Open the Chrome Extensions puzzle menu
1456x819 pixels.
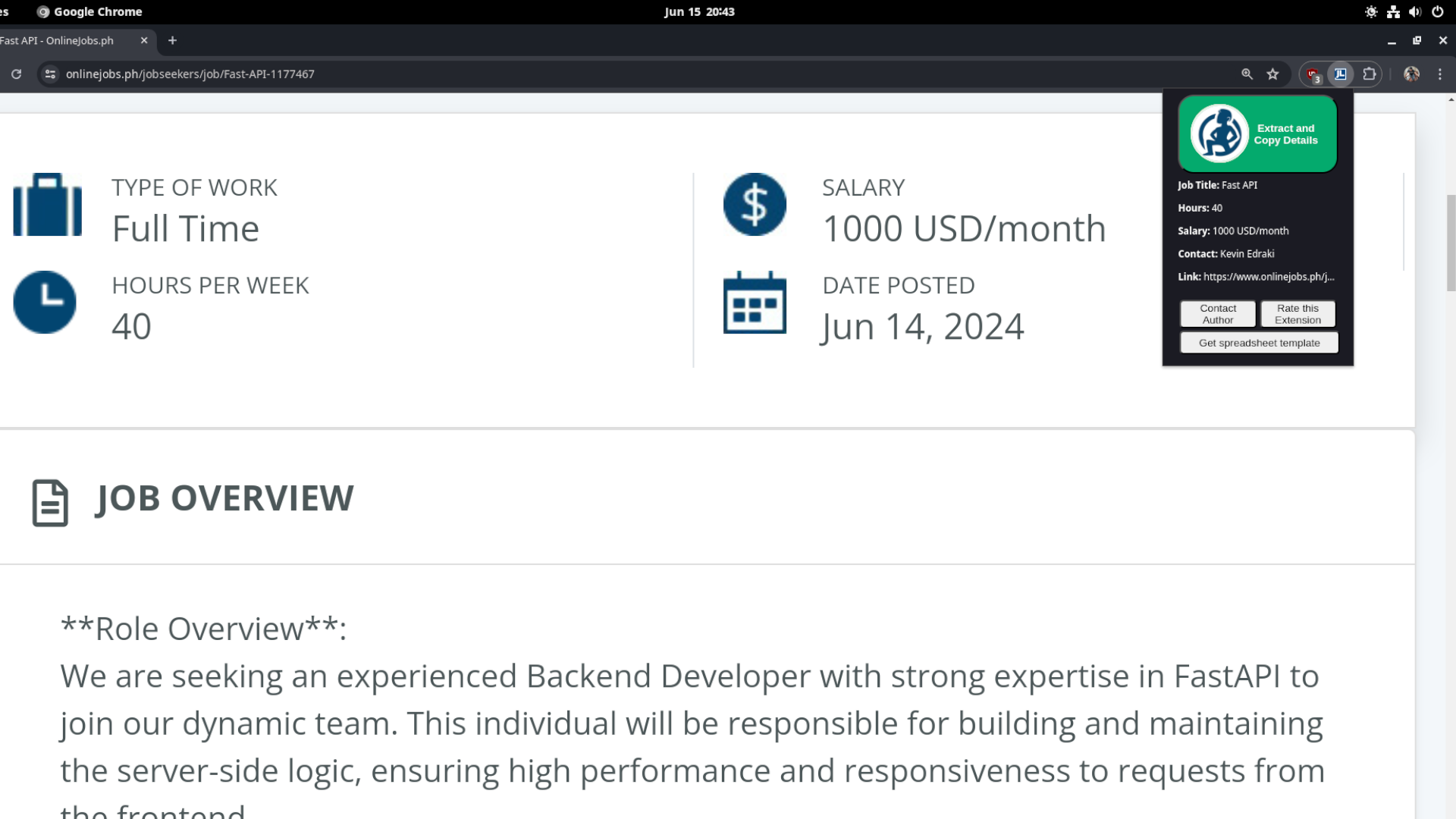pyautogui.click(x=1369, y=74)
